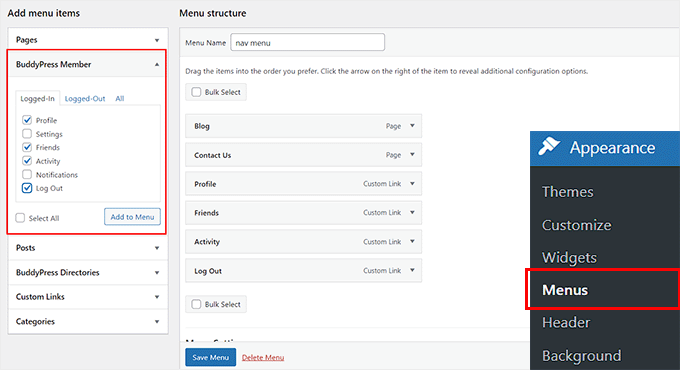Screen dimensions: 680x370
Task: Expand the Categories panel arrow
Action: (x=157, y=322)
